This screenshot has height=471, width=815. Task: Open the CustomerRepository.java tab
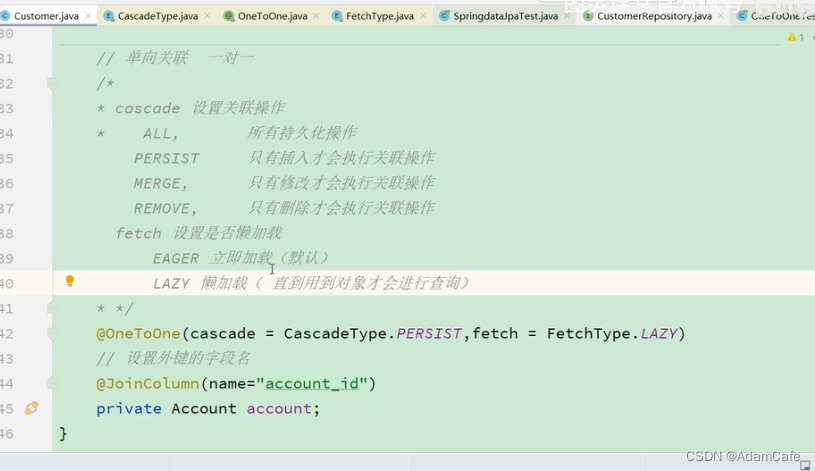coord(654,16)
